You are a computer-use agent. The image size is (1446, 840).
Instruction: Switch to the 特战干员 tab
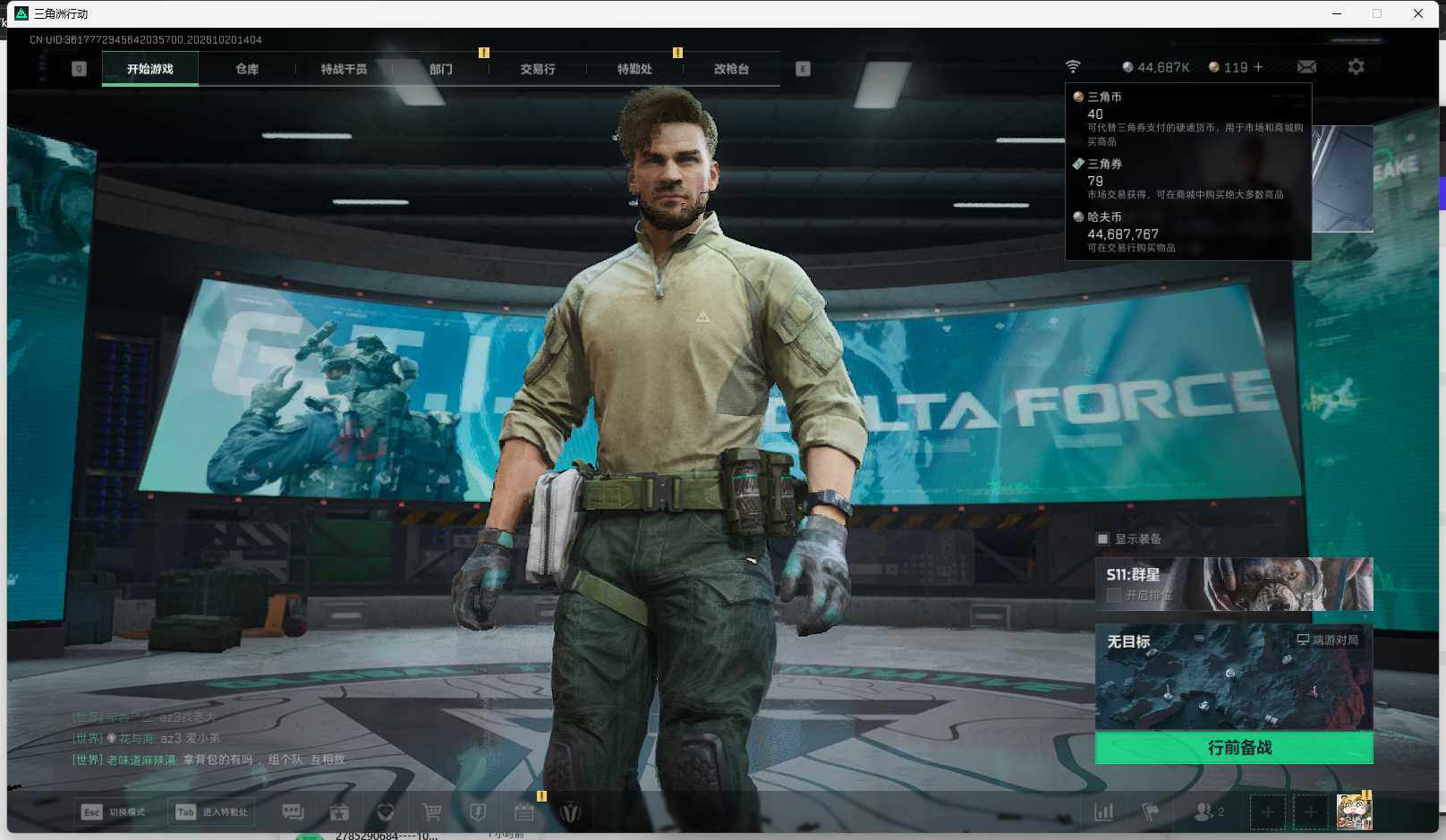click(344, 69)
